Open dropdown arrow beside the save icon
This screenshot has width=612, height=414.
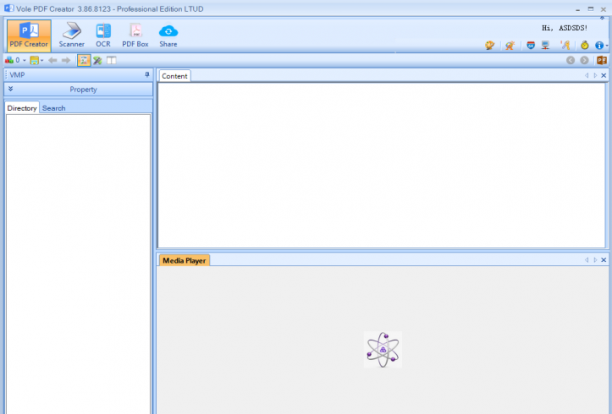pyautogui.click(x=42, y=60)
